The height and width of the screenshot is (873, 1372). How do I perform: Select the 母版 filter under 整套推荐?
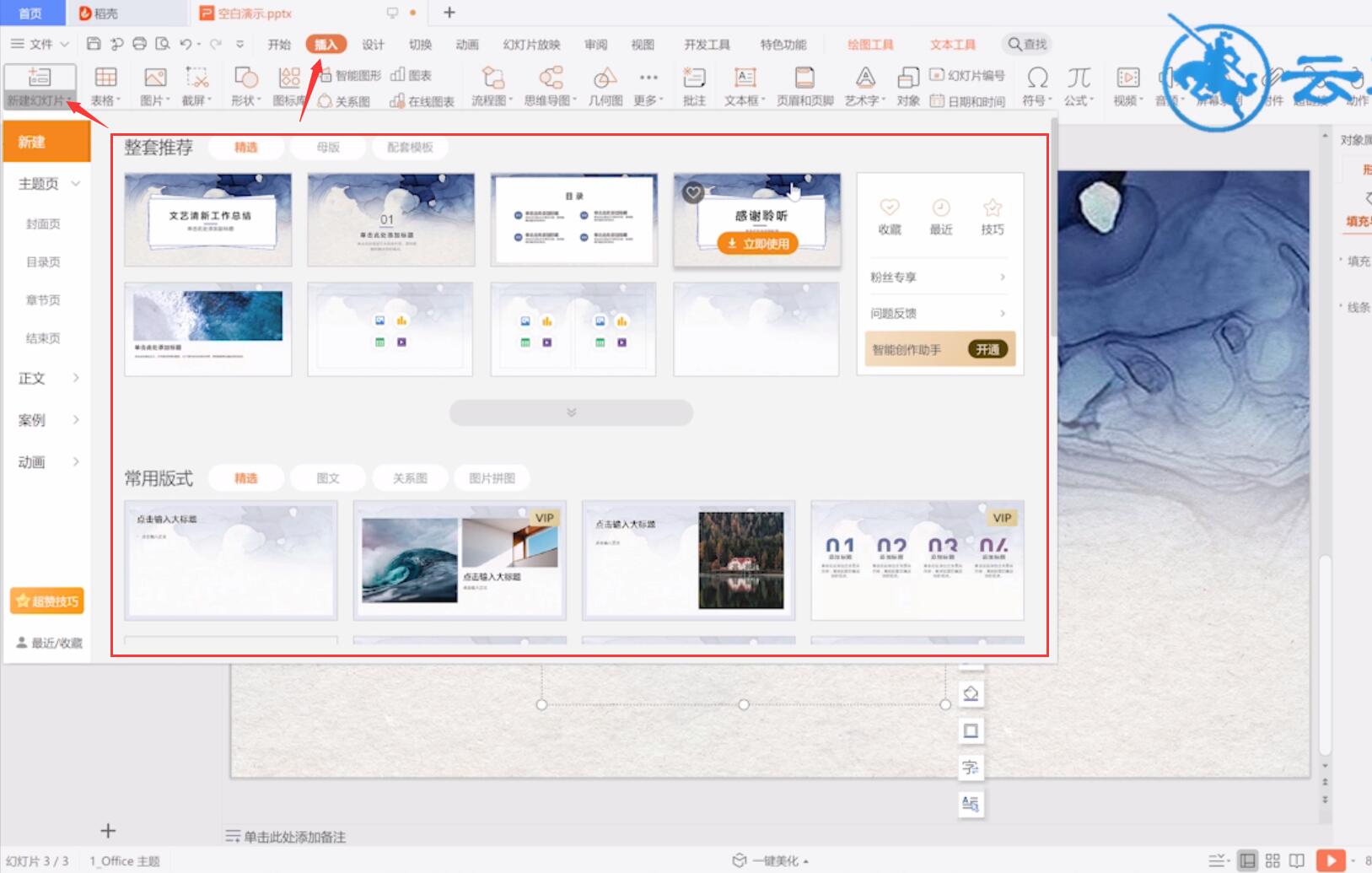pos(328,147)
